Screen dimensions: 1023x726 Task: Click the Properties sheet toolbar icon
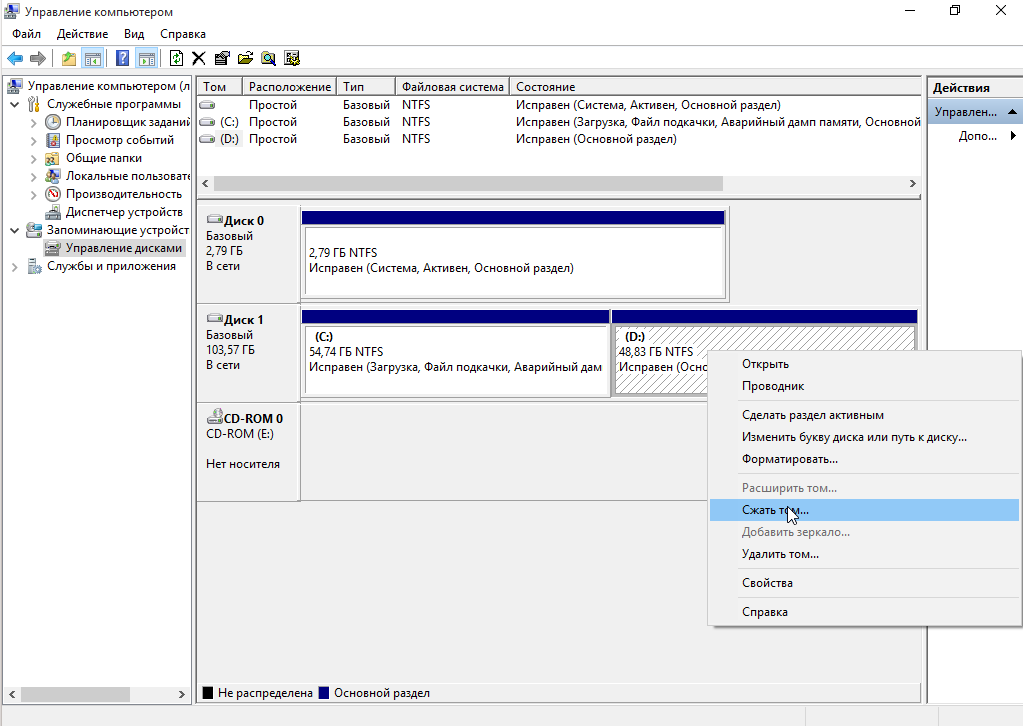222,58
